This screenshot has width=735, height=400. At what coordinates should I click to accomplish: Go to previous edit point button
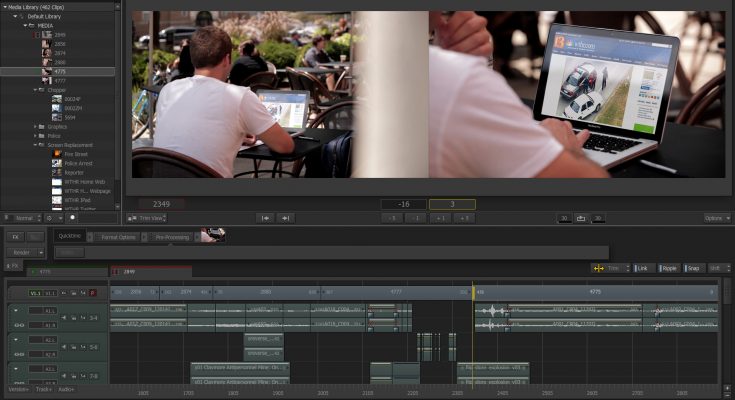tap(265, 218)
